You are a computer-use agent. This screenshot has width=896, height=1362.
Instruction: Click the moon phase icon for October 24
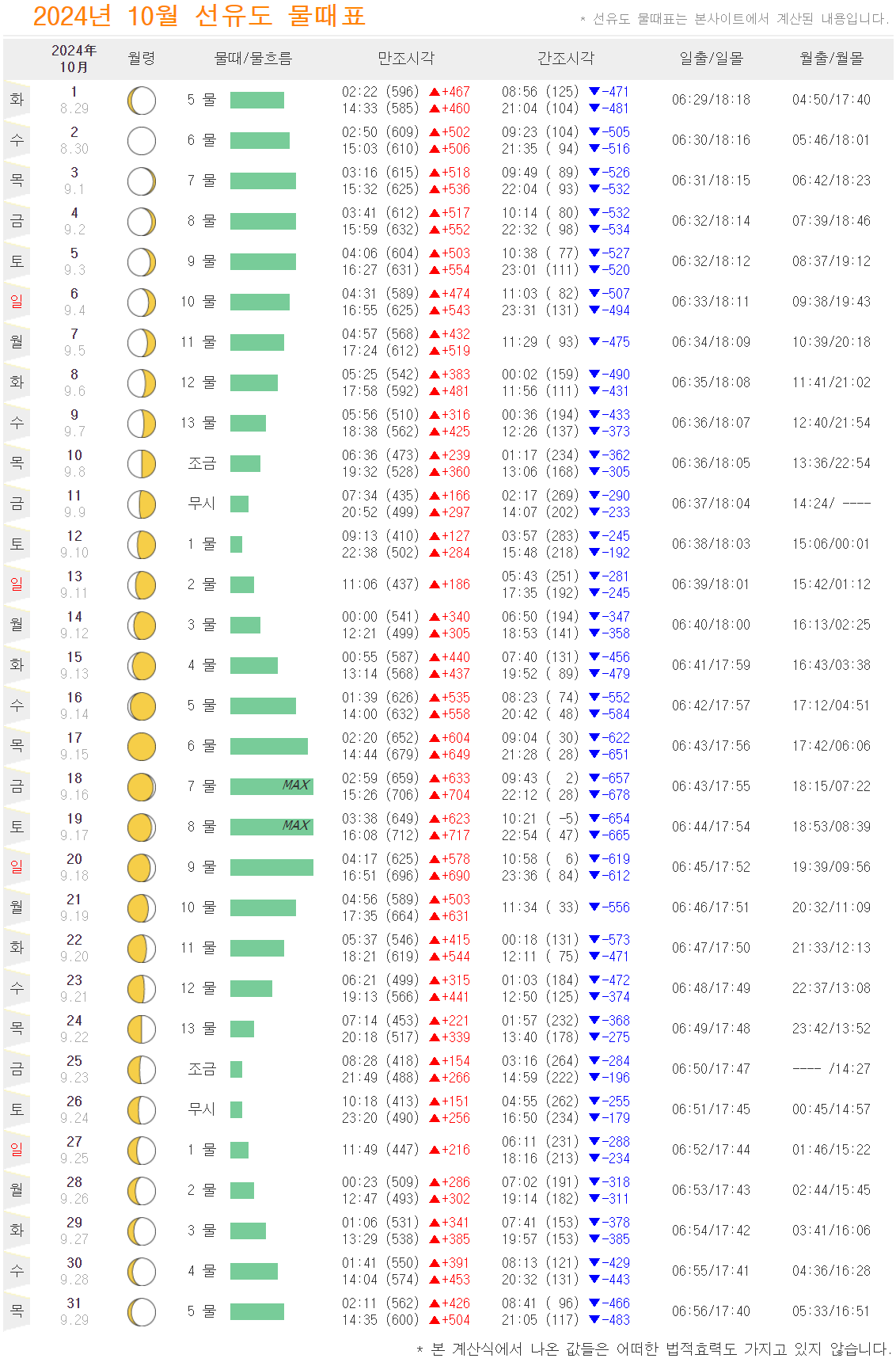click(x=142, y=1029)
